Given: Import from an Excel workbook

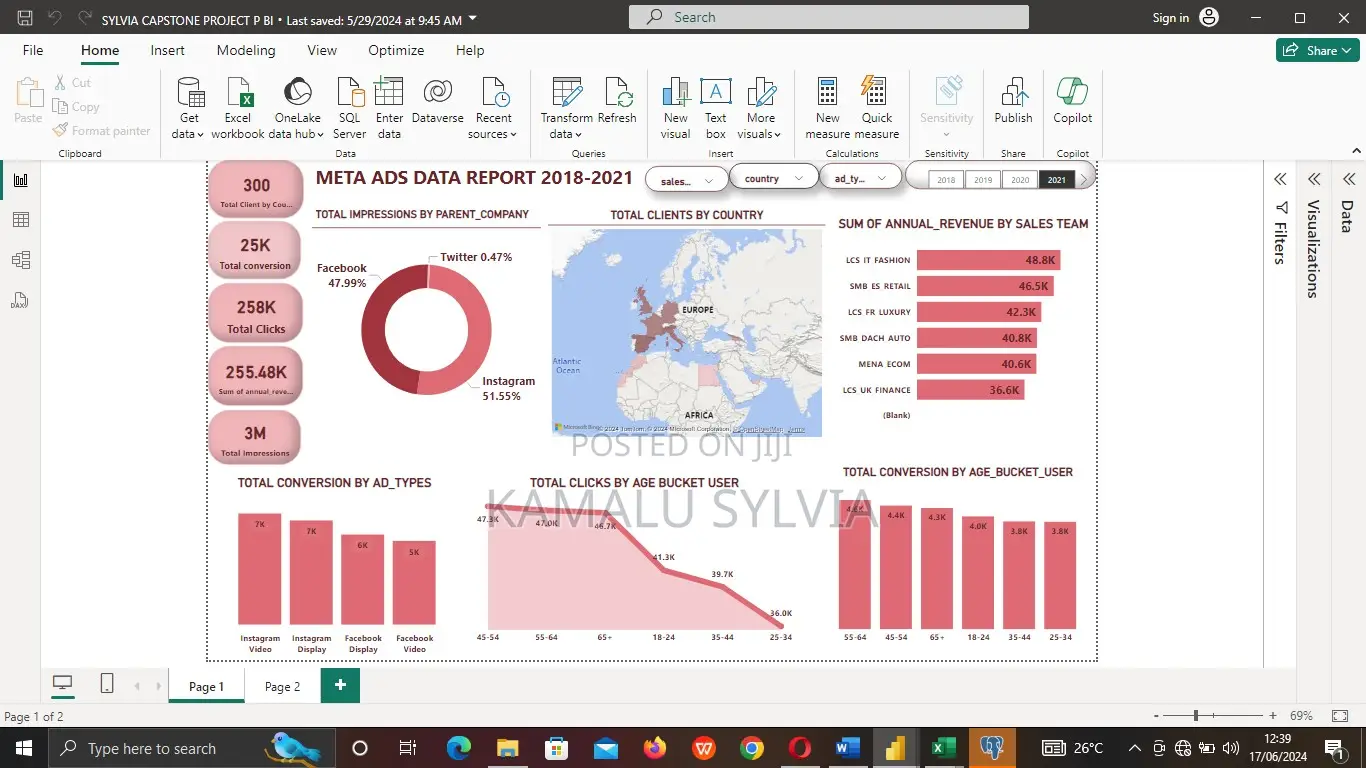Looking at the screenshot, I should tap(238, 108).
